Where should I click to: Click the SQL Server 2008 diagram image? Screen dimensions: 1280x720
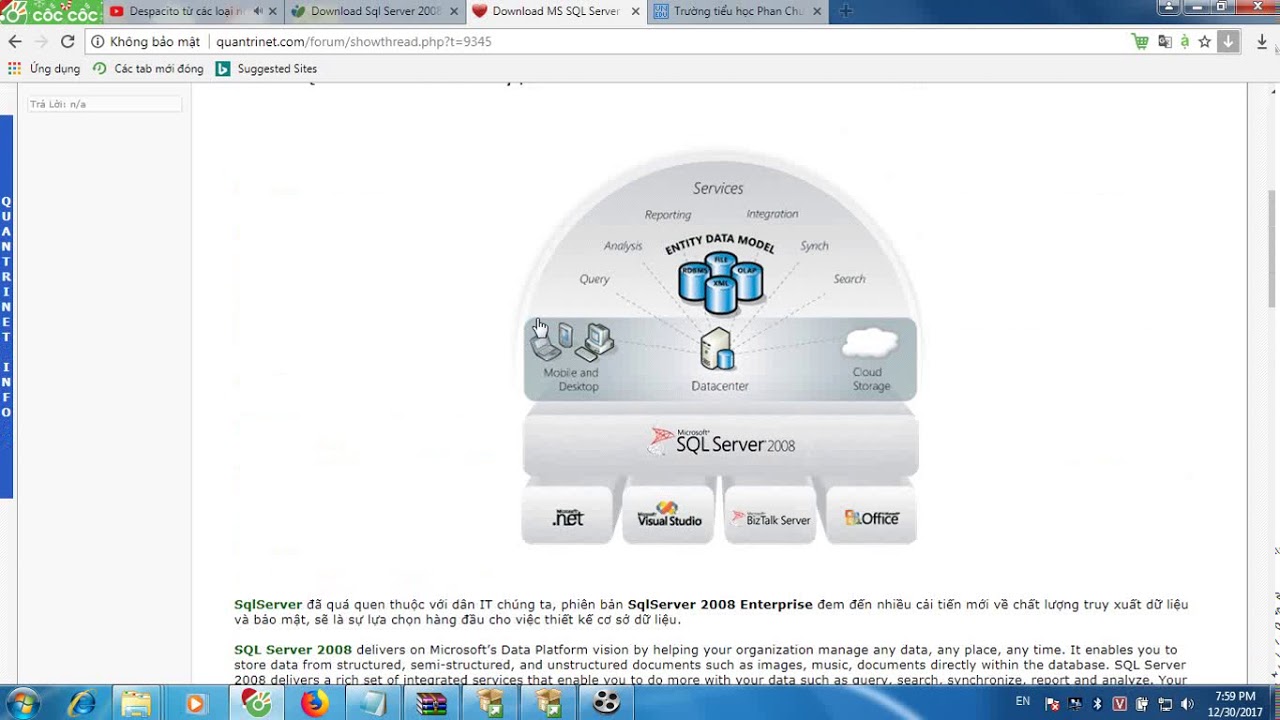(720, 348)
